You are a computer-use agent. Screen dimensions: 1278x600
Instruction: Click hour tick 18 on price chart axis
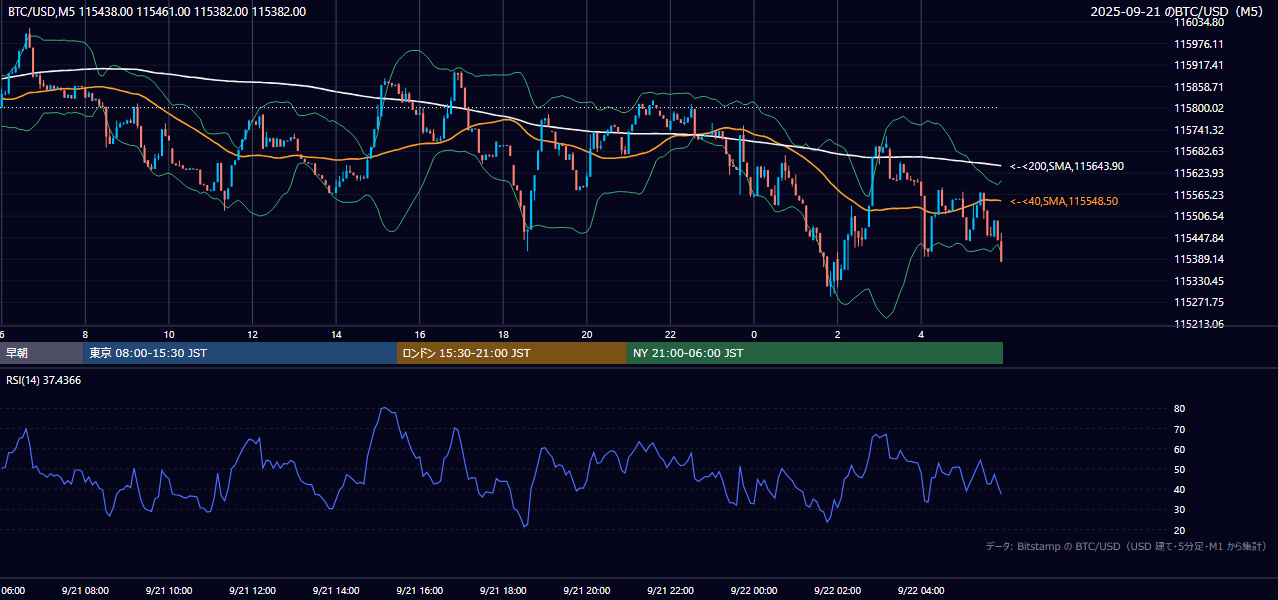pos(503,334)
